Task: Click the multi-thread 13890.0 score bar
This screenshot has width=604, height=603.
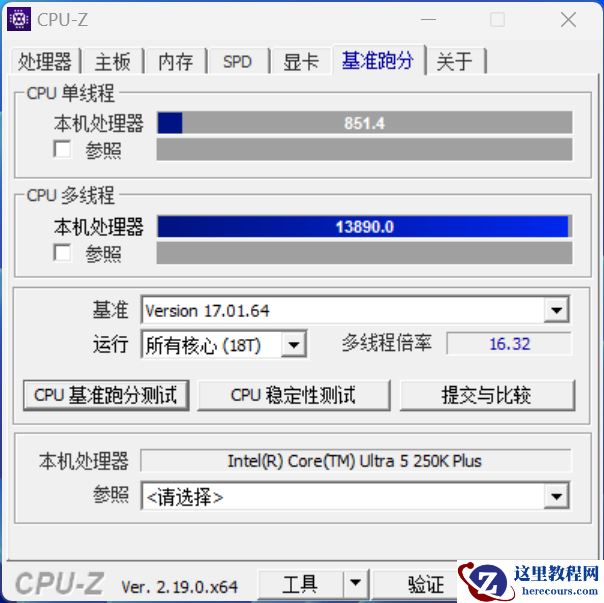Action: coord(364,227)
